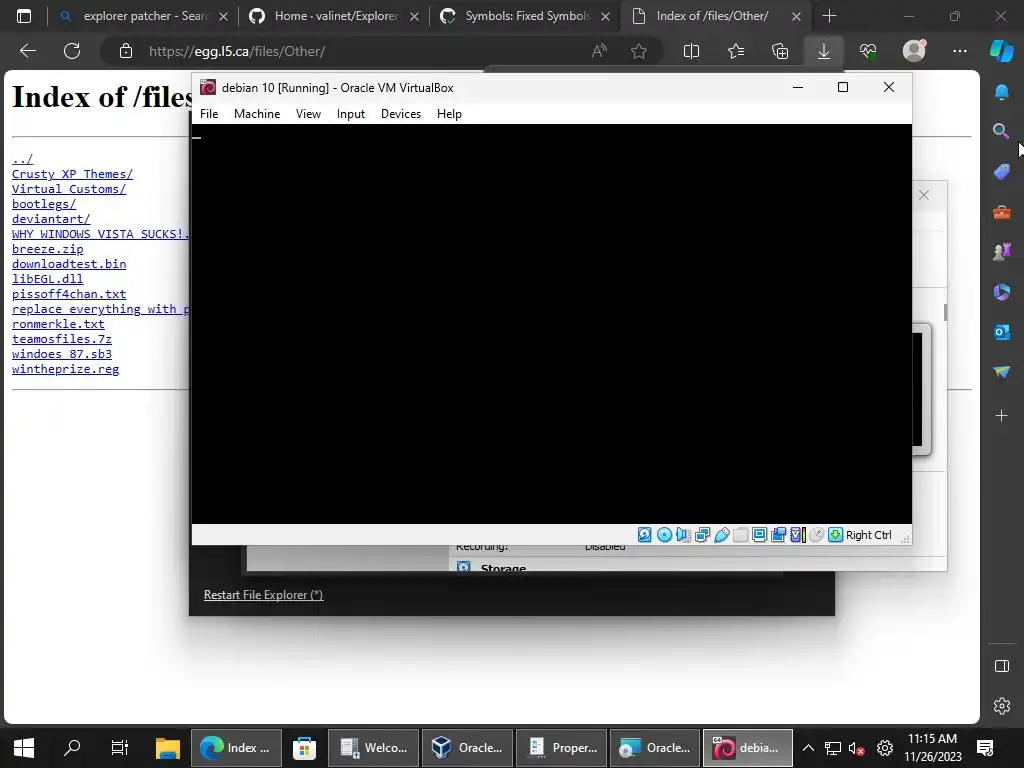Open Task View on the taskbar
1024x768 pixels.
point(120,748)
